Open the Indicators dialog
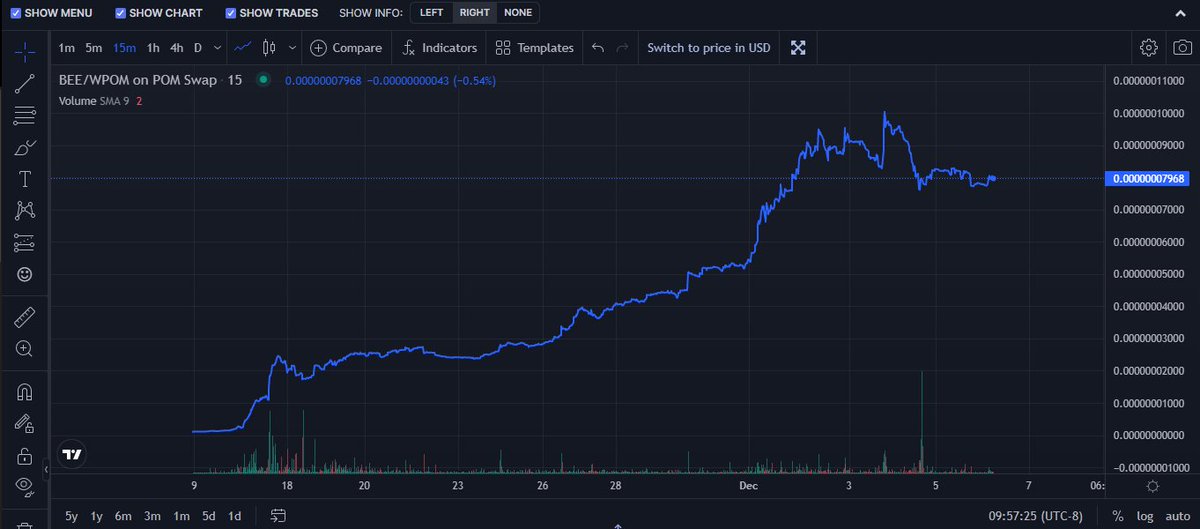This screenshot has width=1200, height=529. pyautogui.click(x=440, y=47)
